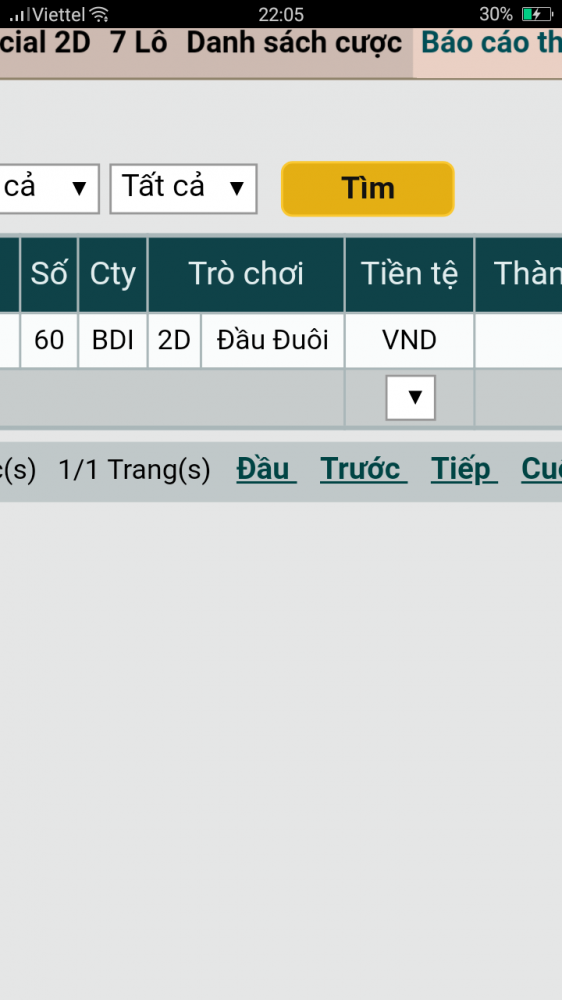Tap the battery charging icon

click(537, 14)
